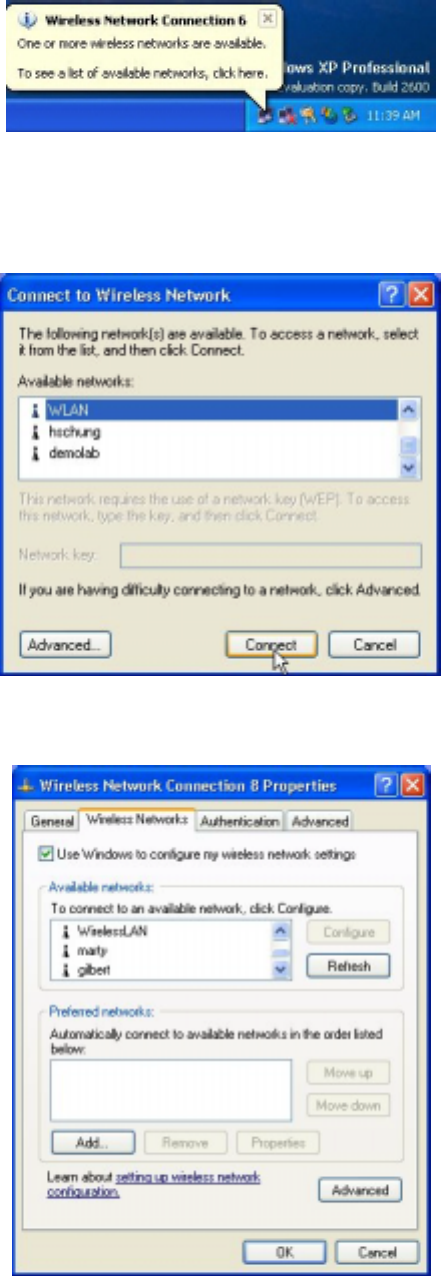Open the General tab
The image size is (441, 1276).
click(x=53, y=821)
